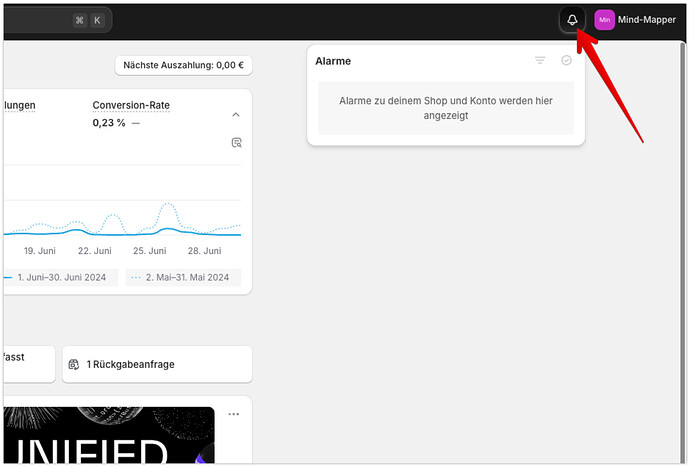
Task: Collapse the analytics chart panel
Action: [x=236, y=114]
